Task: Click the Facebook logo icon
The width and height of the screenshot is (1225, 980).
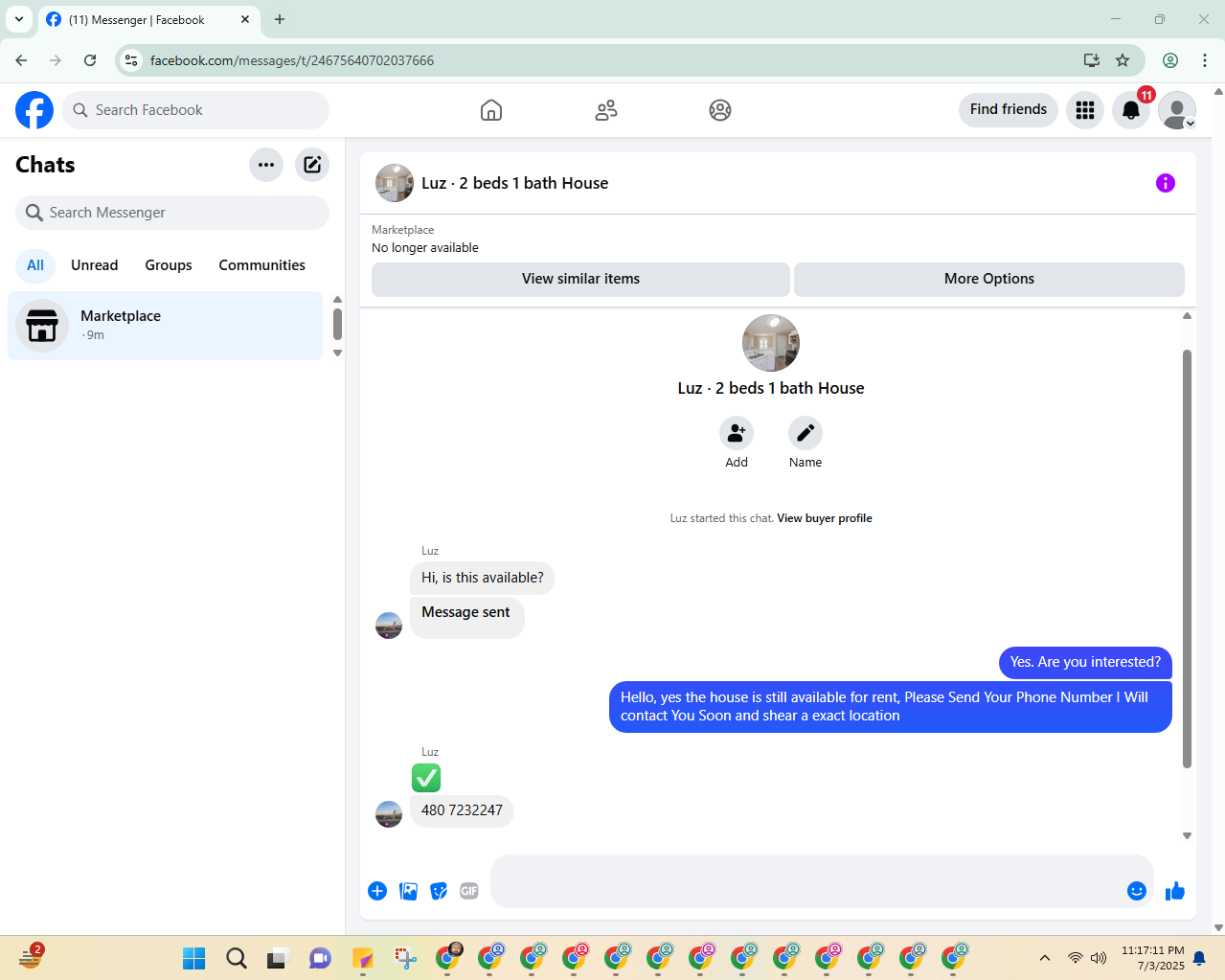Action: [x=34, y=110]
